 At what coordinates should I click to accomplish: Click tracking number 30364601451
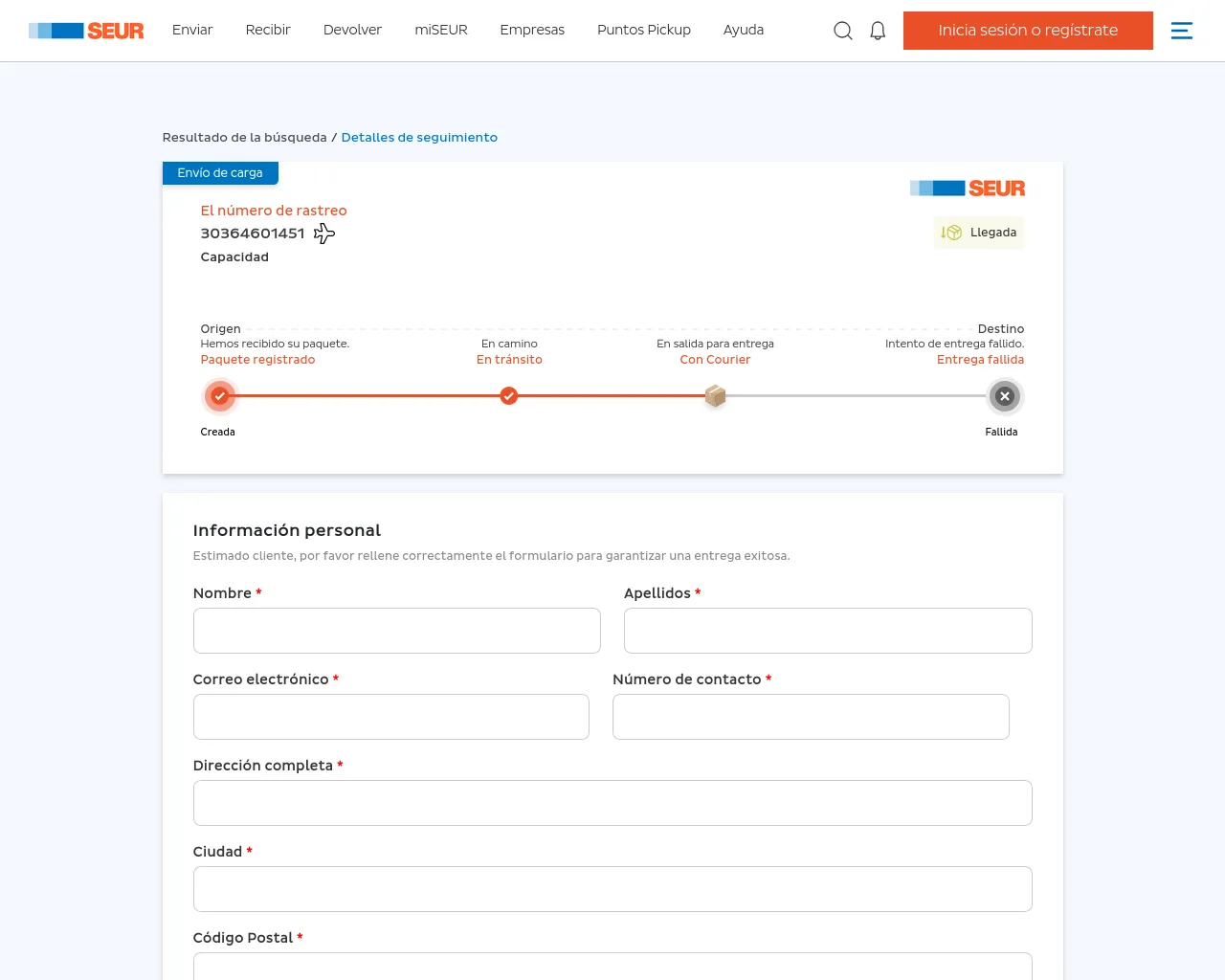[x=253, y=234]
